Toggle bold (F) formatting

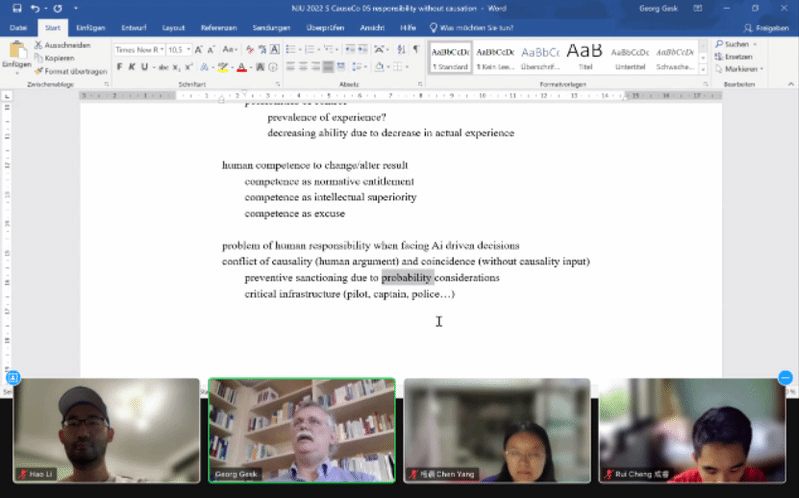119,67
